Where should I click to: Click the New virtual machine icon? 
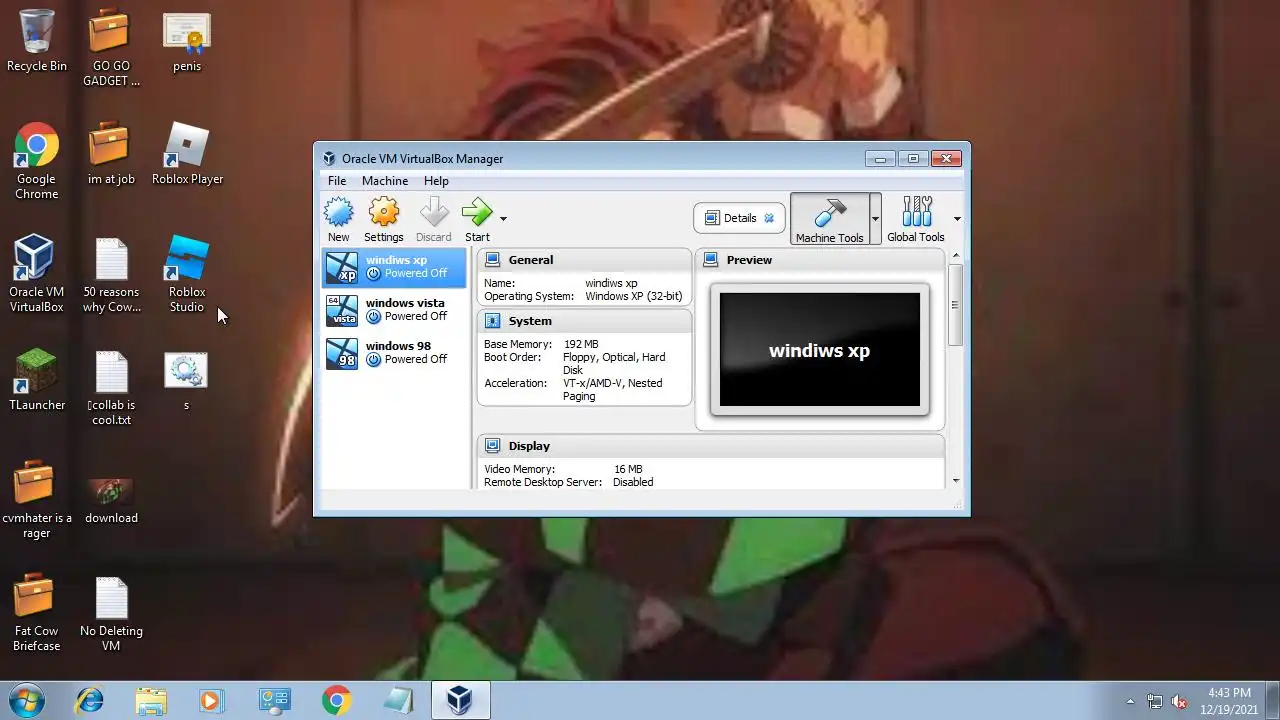(x=339, y=212)
